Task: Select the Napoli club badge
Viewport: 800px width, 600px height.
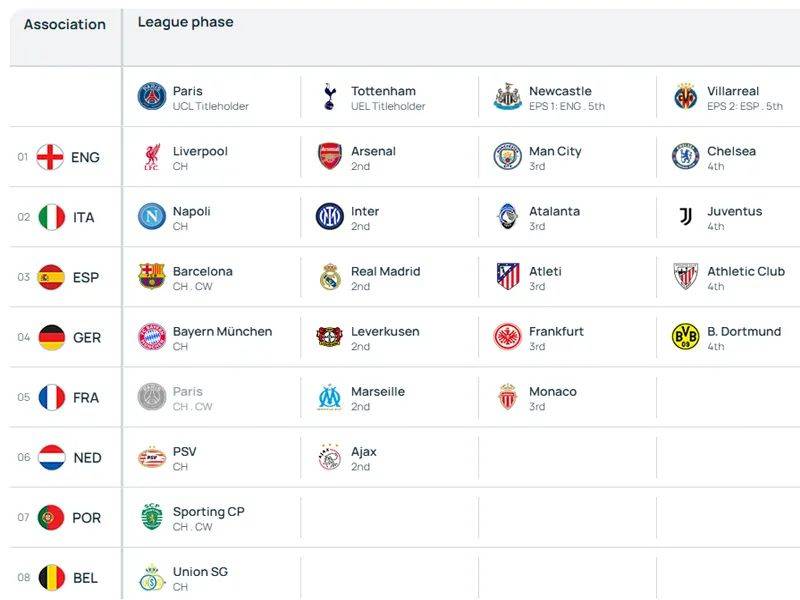Action: [152, 217]
